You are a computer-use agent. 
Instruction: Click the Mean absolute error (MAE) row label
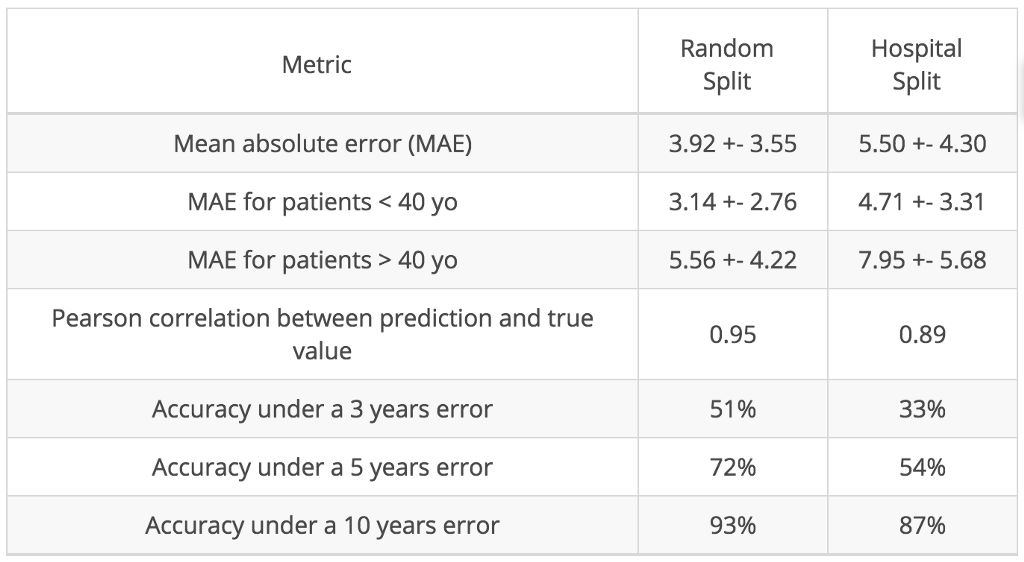pos(322,143)
